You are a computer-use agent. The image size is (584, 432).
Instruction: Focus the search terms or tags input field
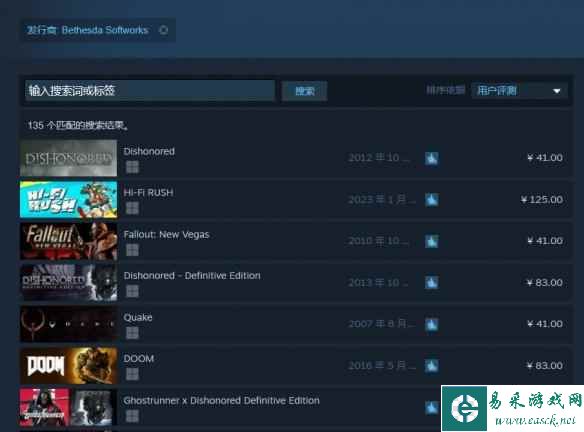[150, 90]
